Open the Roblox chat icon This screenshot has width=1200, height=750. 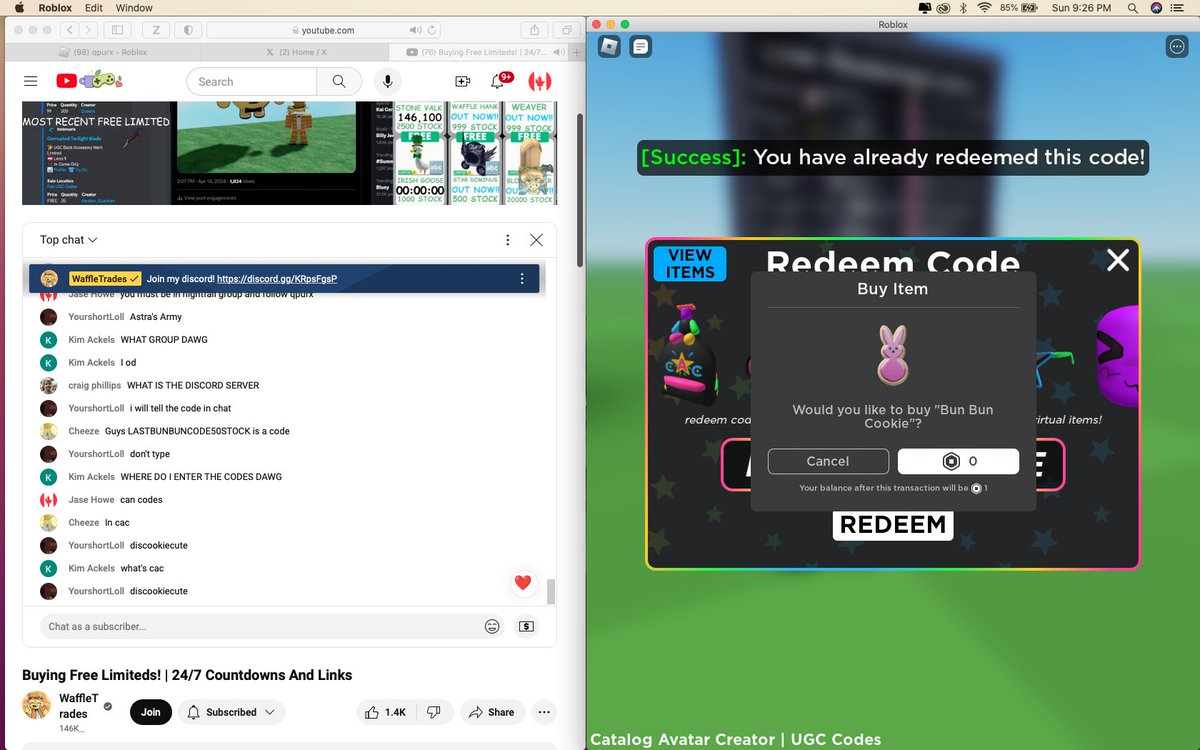(641, 46)
